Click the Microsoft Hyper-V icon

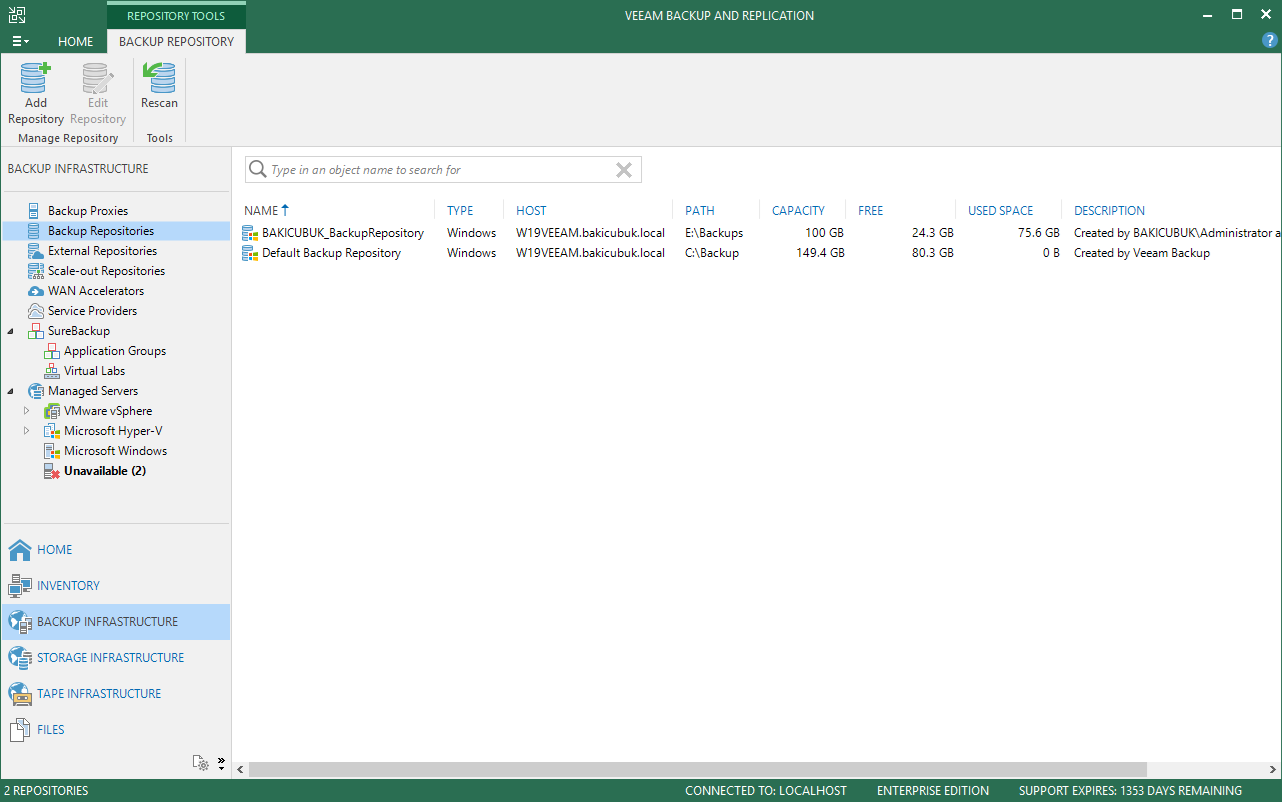[52, 431]
